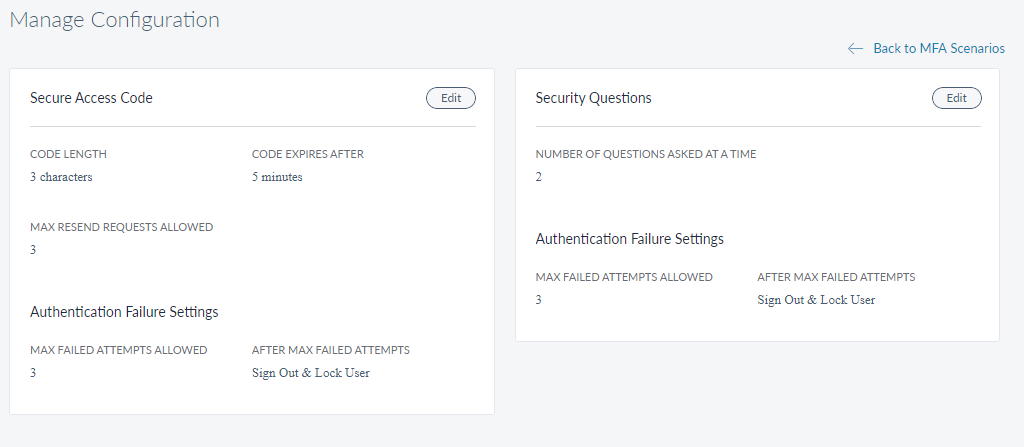Click the 3 characters code length value

(x=61, y=177)
